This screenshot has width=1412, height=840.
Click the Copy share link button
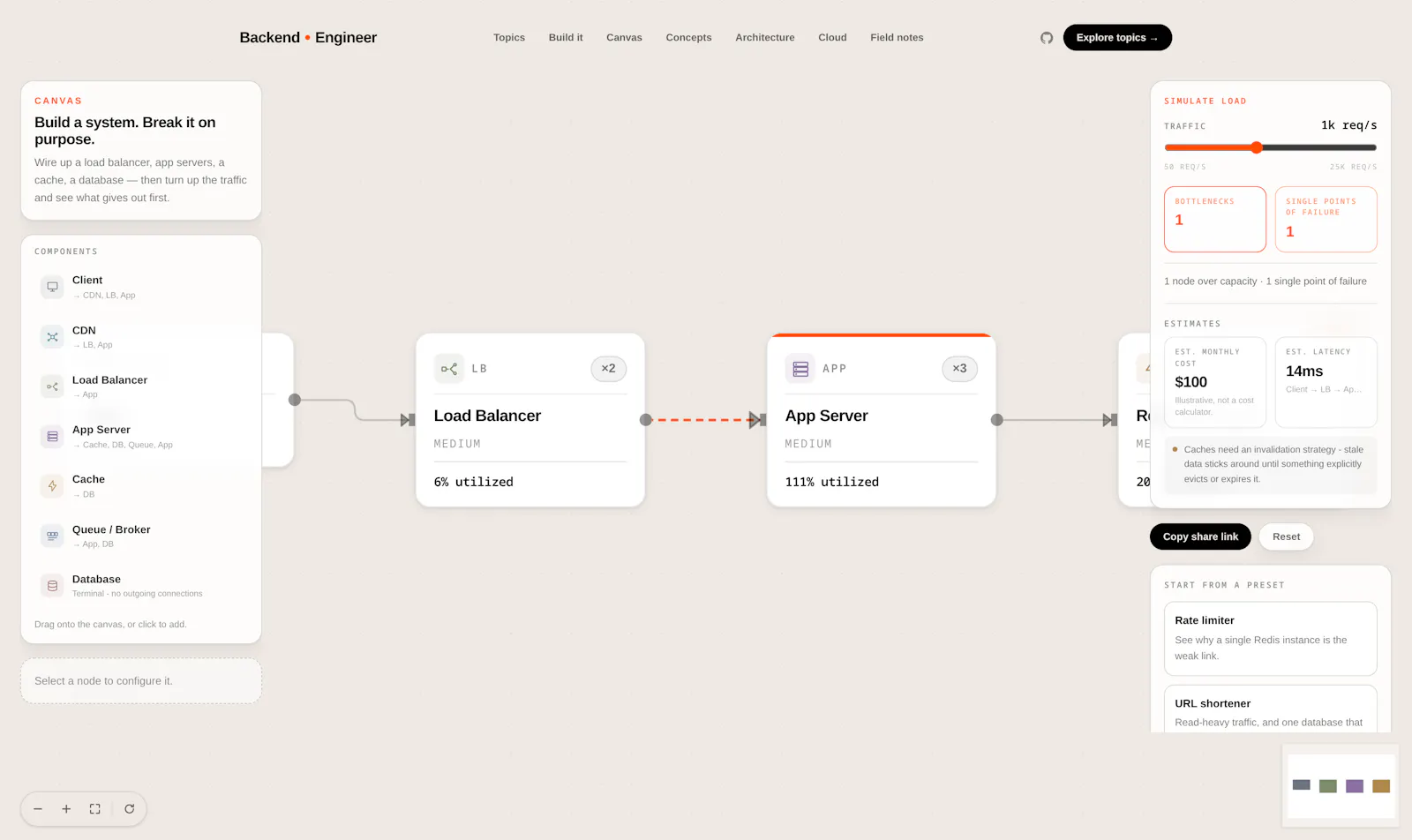(x=1200, y=536)
